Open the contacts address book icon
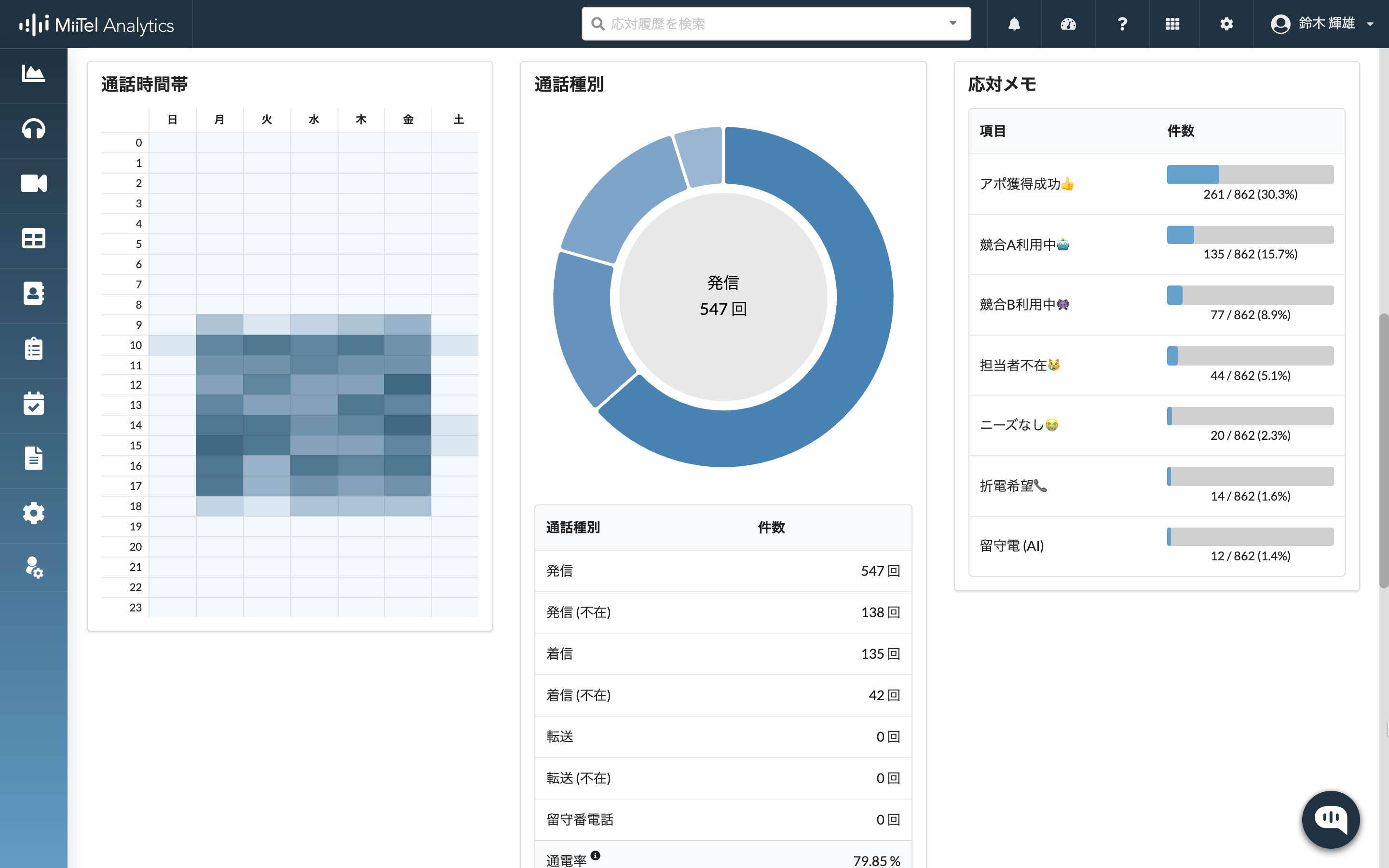The width and height of the screenshot is (1389, 868). click(33, 293)
